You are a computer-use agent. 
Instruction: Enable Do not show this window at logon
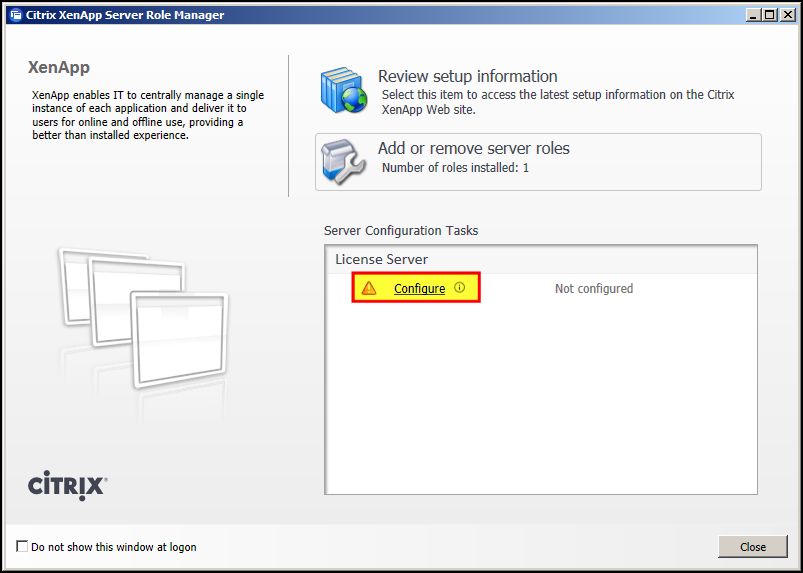click(22, 546)
